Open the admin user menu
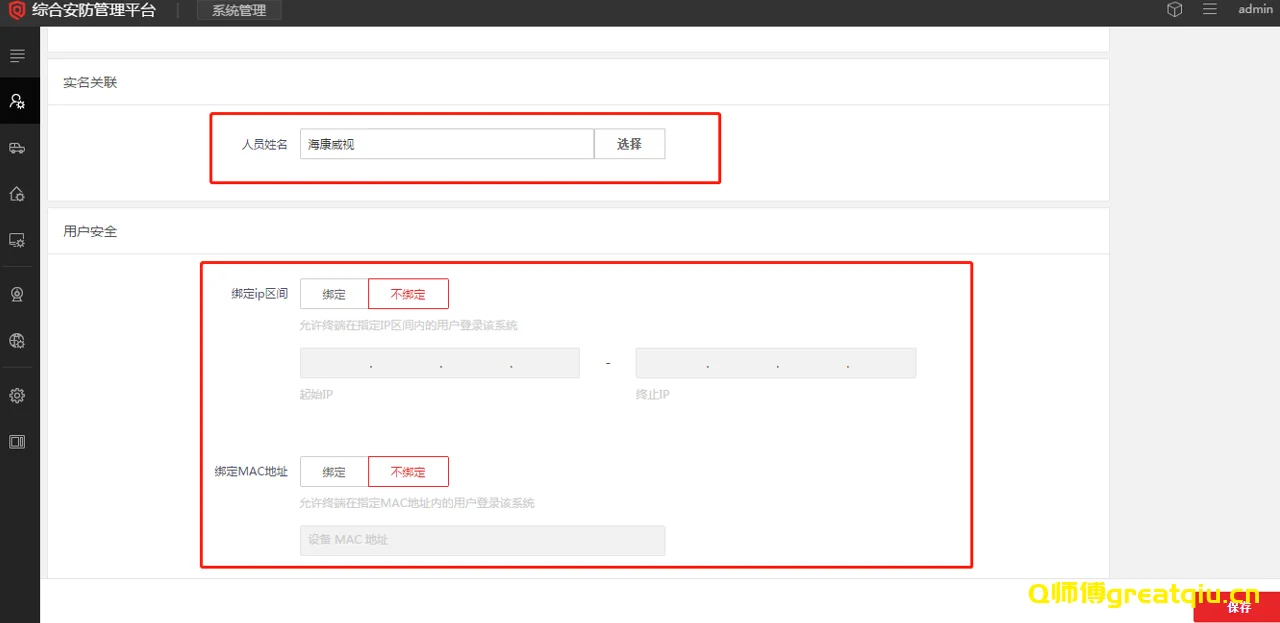The image size is (1280, 623). click(1255, 10)
